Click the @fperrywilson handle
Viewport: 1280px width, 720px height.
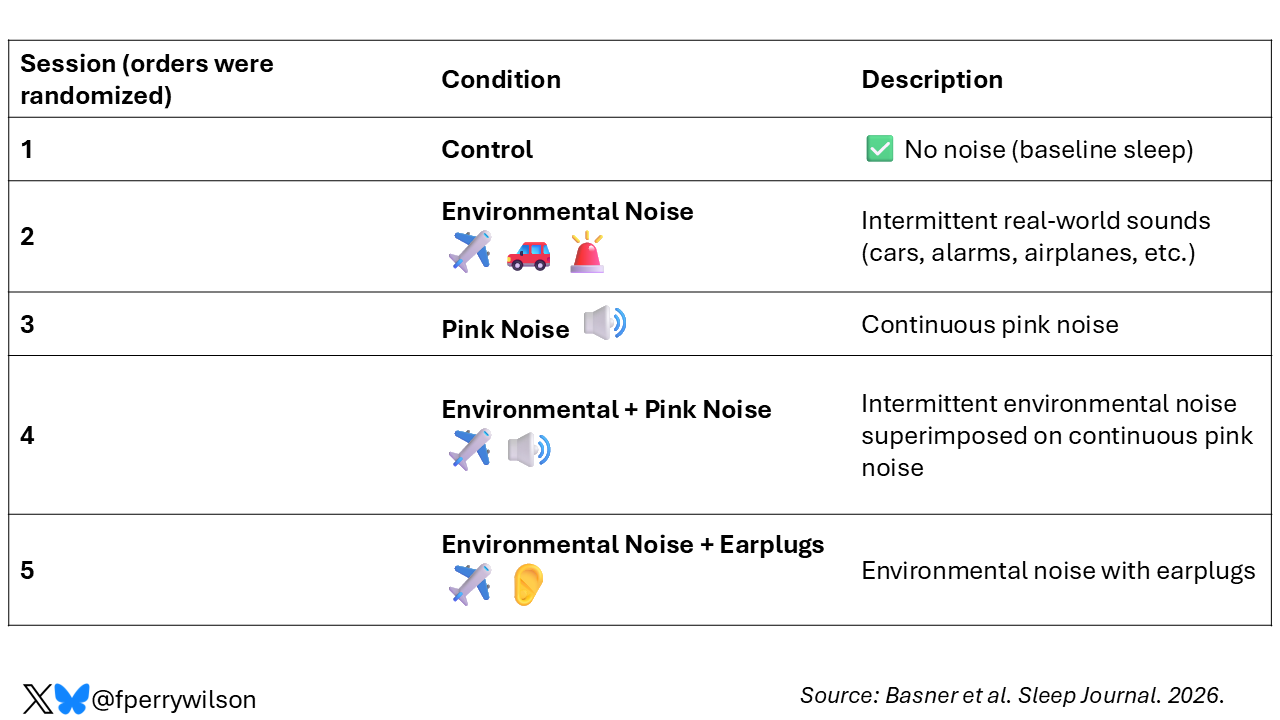(174, 700)
